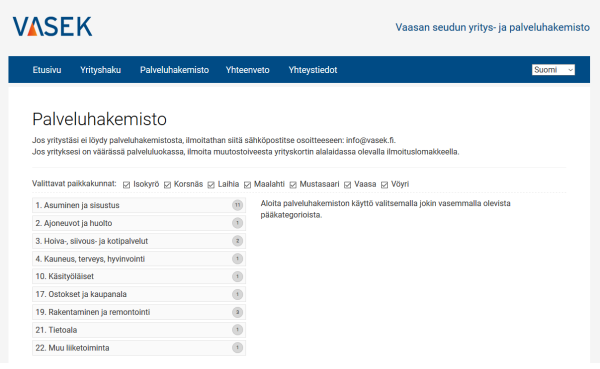
Task: Click the count badge on Hoiva-, siivous- ja kotipalvelut
Action: [238, 241]
